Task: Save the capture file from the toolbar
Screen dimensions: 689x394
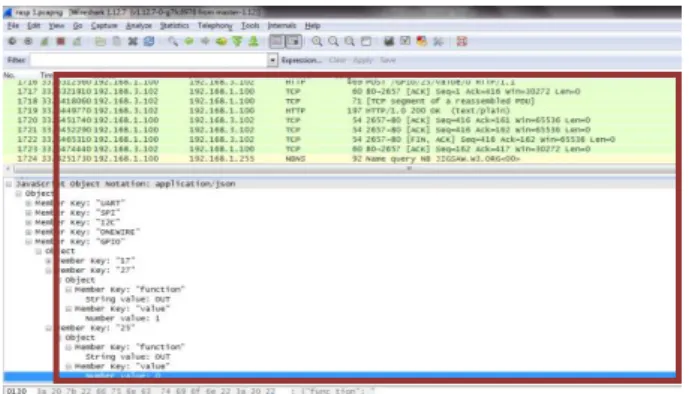Action: pyautogui.click(x=117, y=42)
